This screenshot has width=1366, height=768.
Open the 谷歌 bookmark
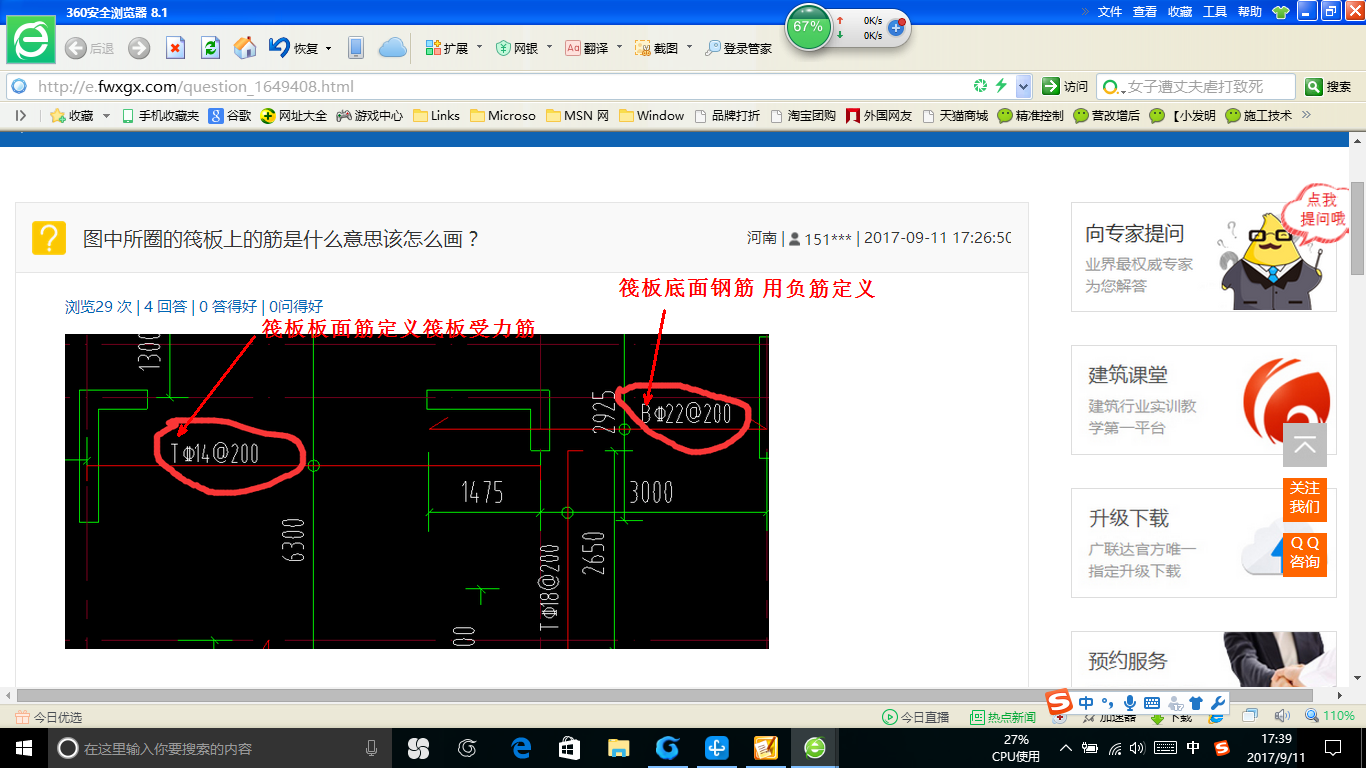[230, 115]
